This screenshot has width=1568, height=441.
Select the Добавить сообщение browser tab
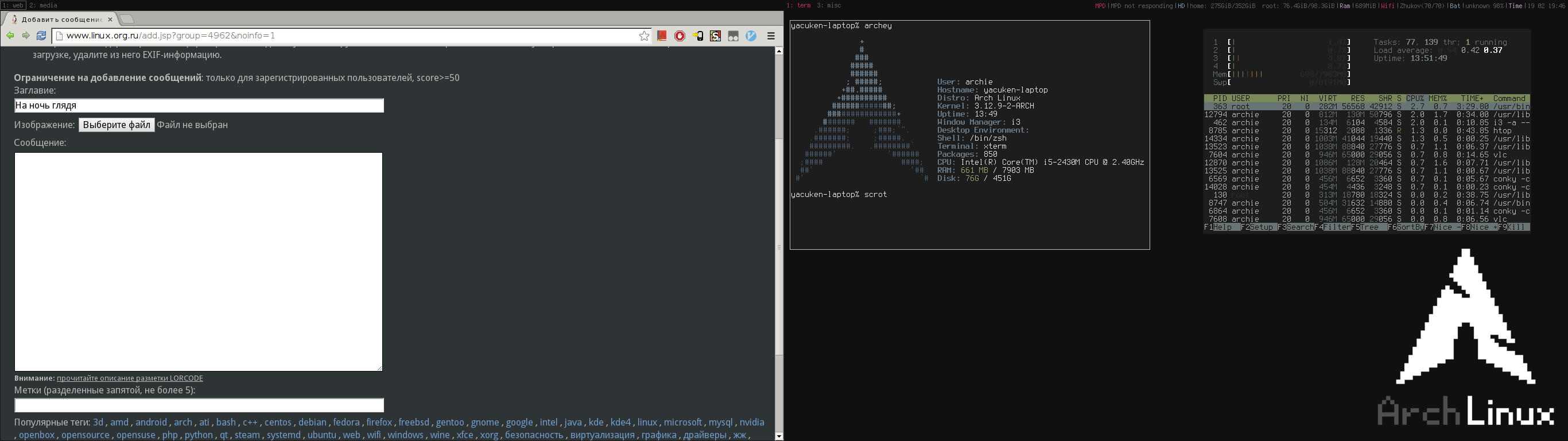tap(61, 20)
